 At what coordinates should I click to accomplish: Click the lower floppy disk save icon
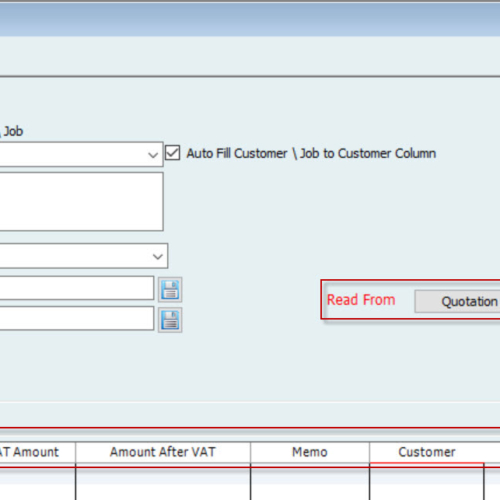[x=170, y=320]
